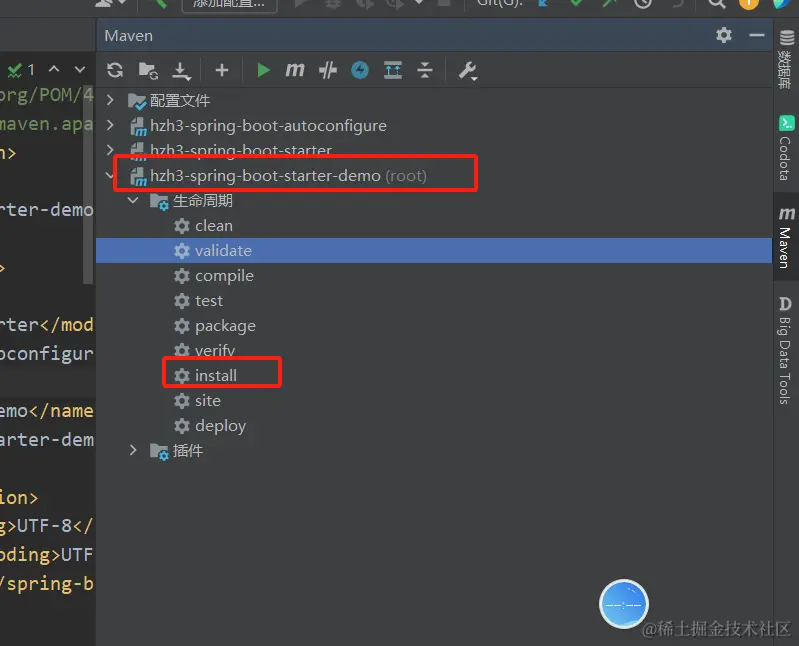
Task: Expand the 插件 plugins node
Action: pyautogui.click(x=133, y=450)
